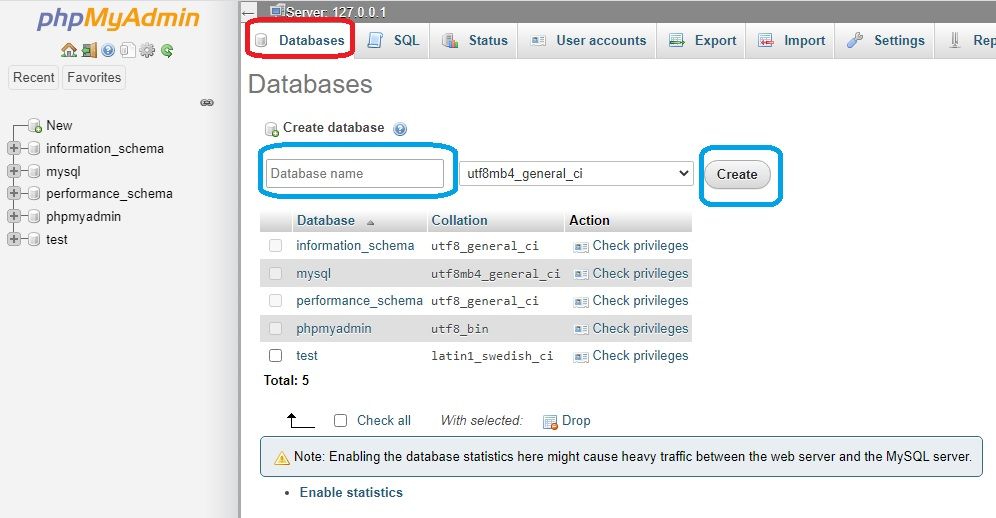Click the Enable statistics link

coord(351,493)
